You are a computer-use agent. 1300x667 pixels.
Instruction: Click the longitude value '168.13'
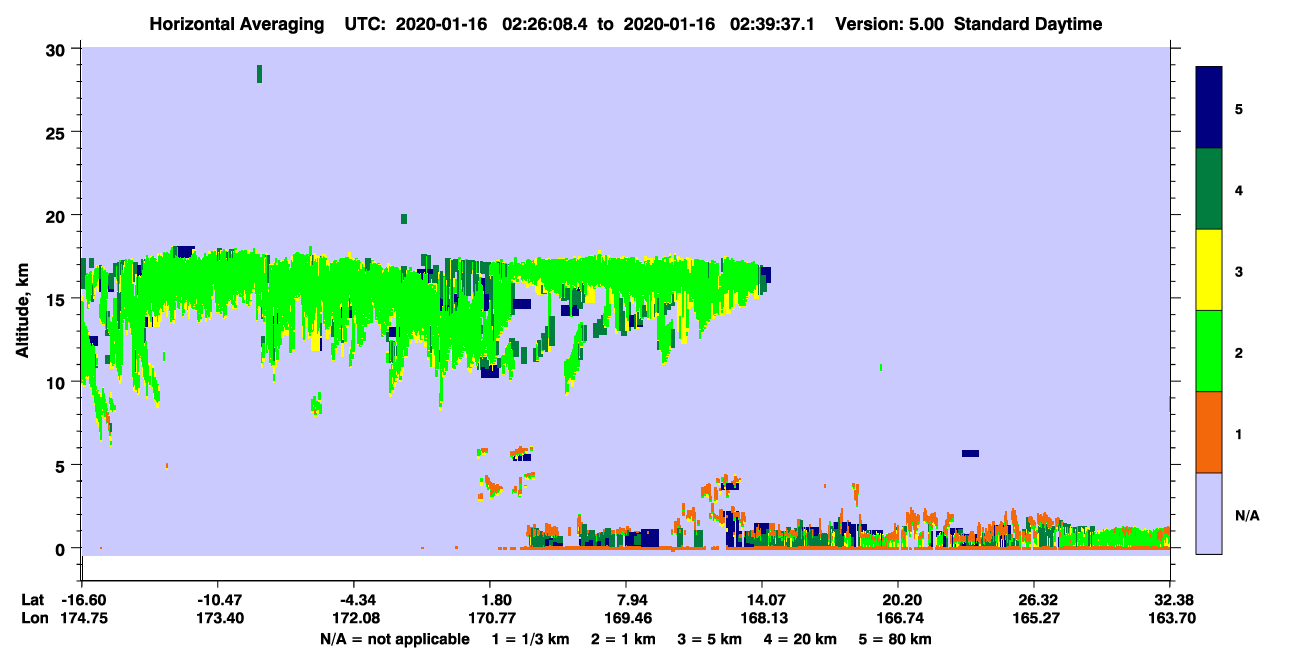[x=762, y=618]
